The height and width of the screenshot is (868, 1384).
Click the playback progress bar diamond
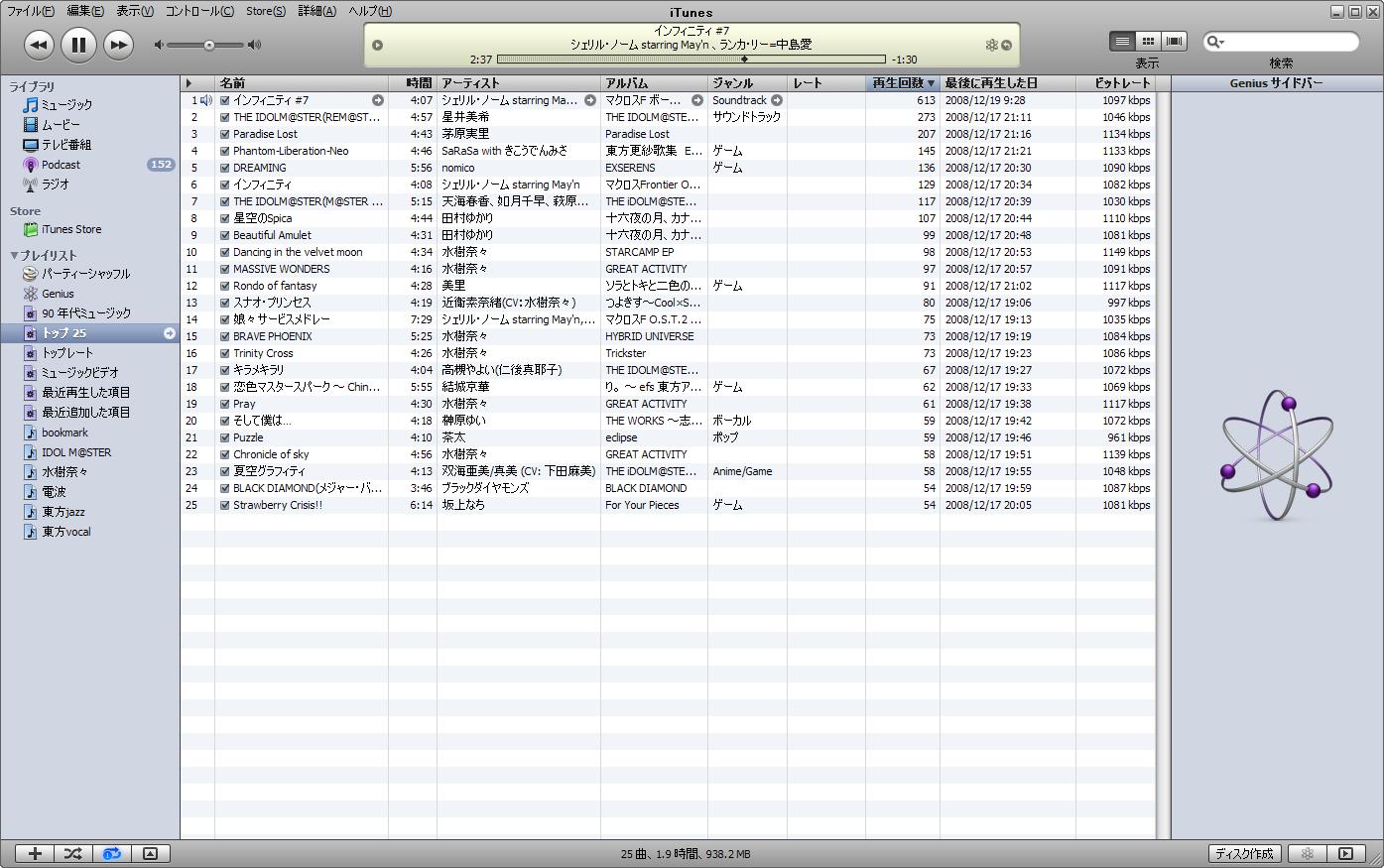(745, 59)
